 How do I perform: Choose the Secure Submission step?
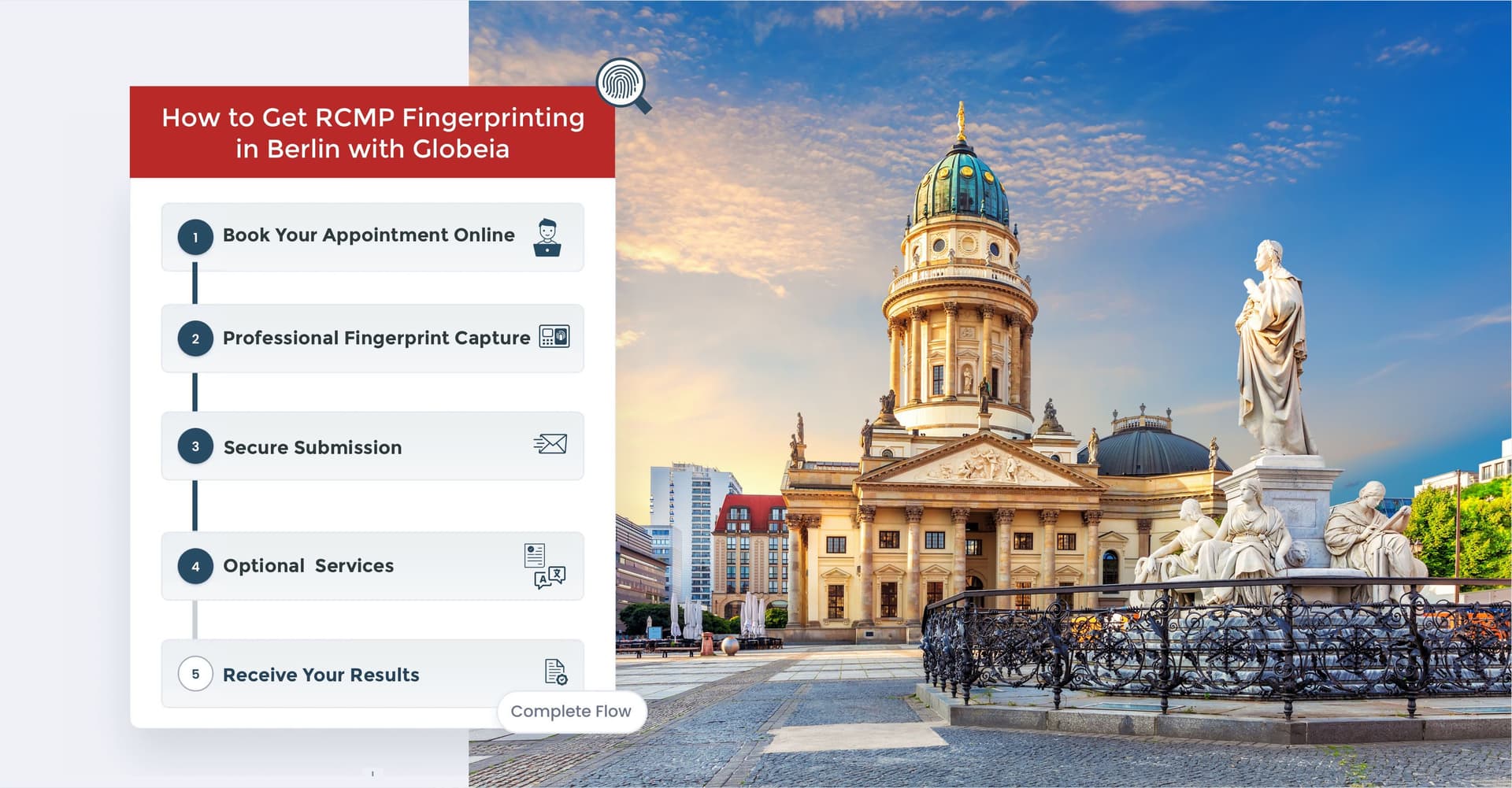pos(313,447)
